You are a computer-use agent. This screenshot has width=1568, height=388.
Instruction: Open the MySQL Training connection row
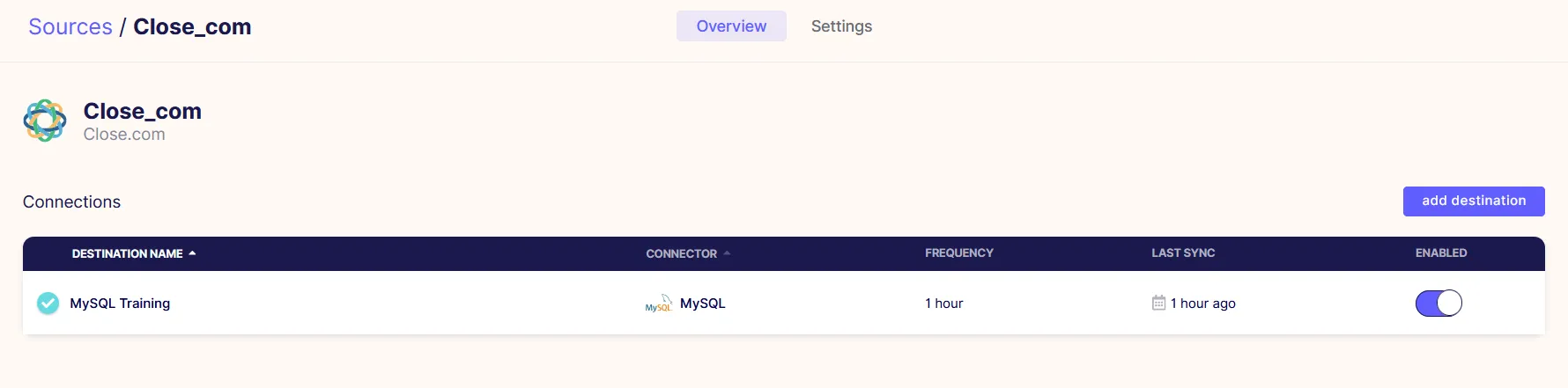[x=784, y=303]
